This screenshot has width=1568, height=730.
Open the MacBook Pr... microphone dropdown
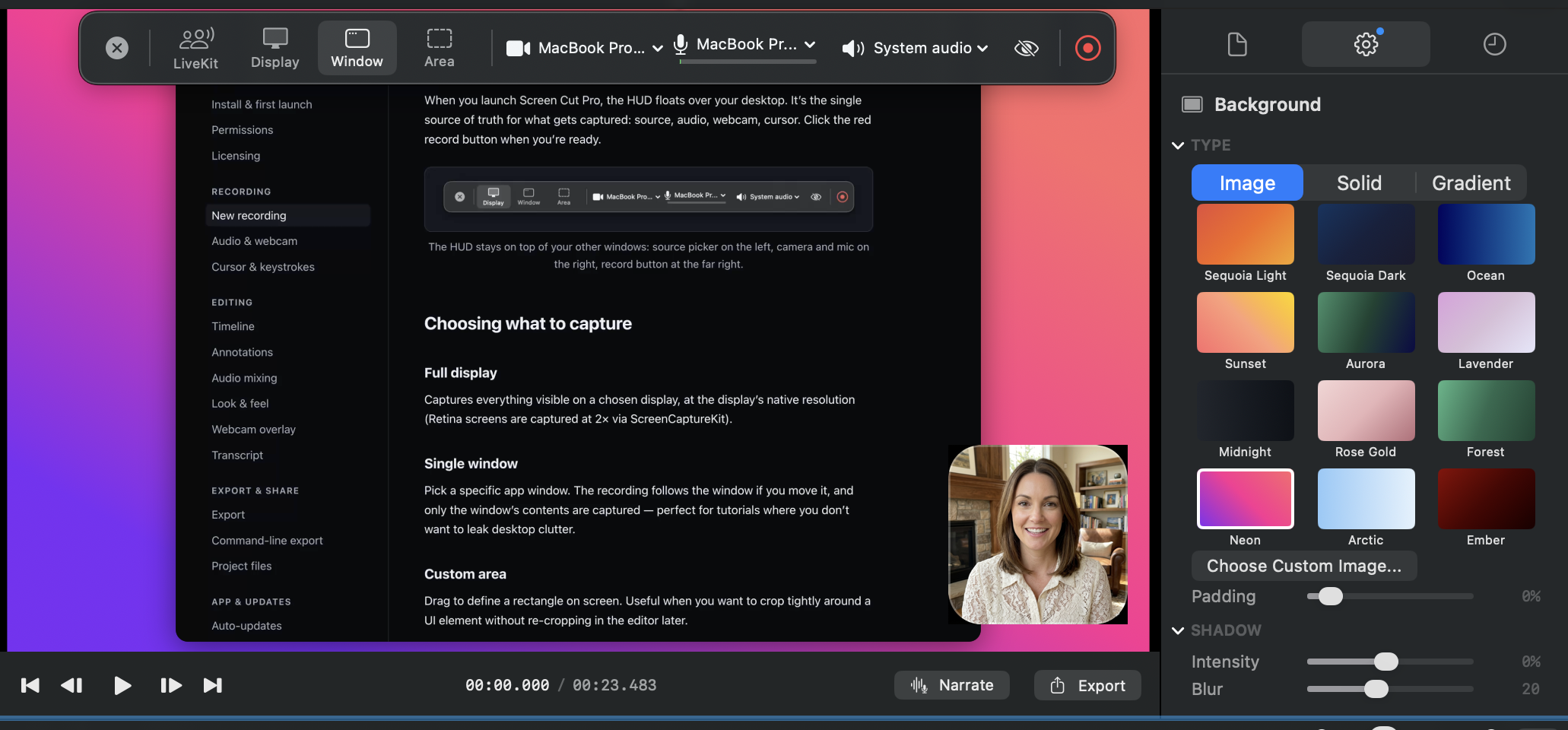745,45
